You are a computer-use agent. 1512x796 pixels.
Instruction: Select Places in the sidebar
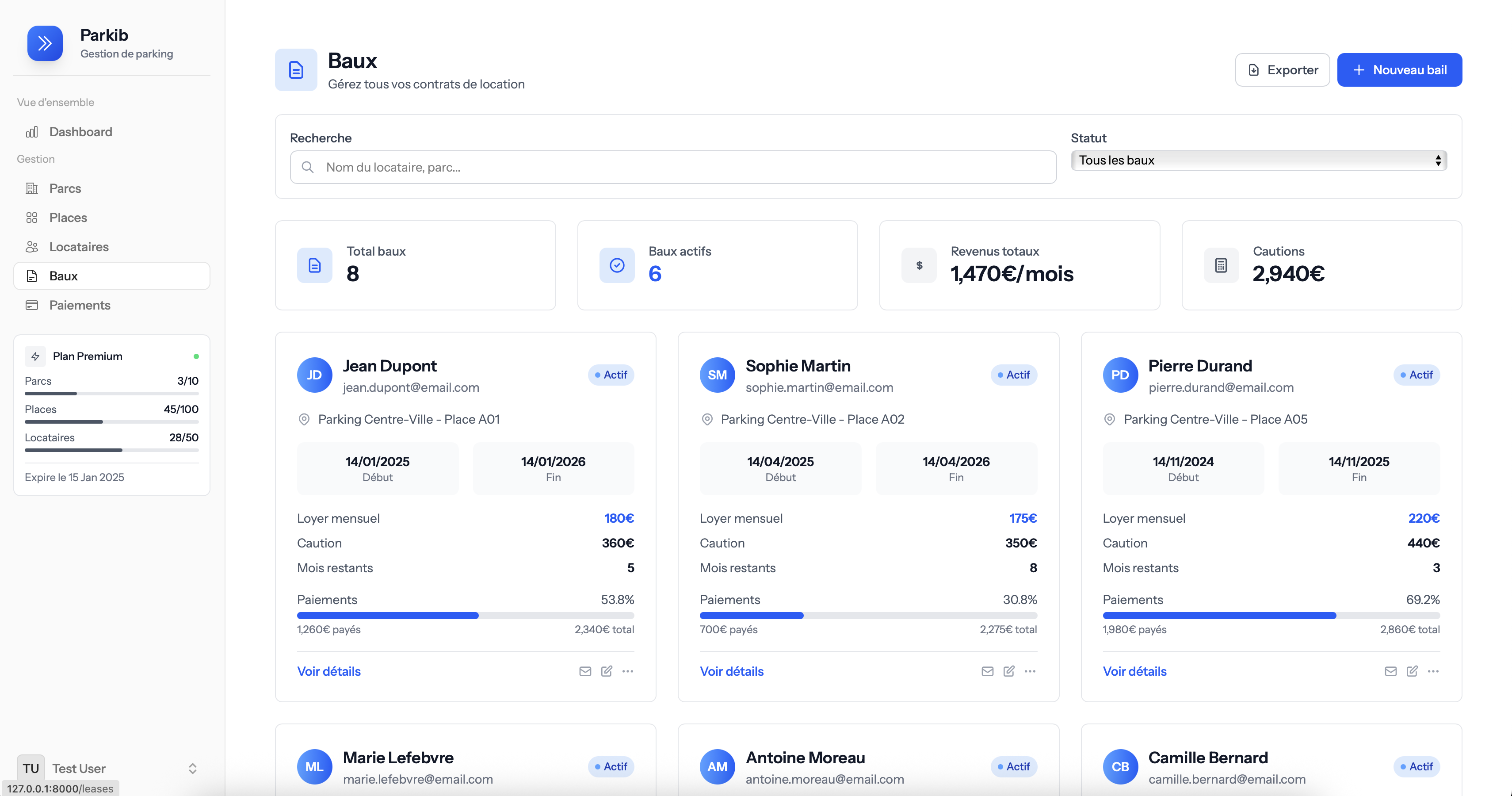coord(68,217)
